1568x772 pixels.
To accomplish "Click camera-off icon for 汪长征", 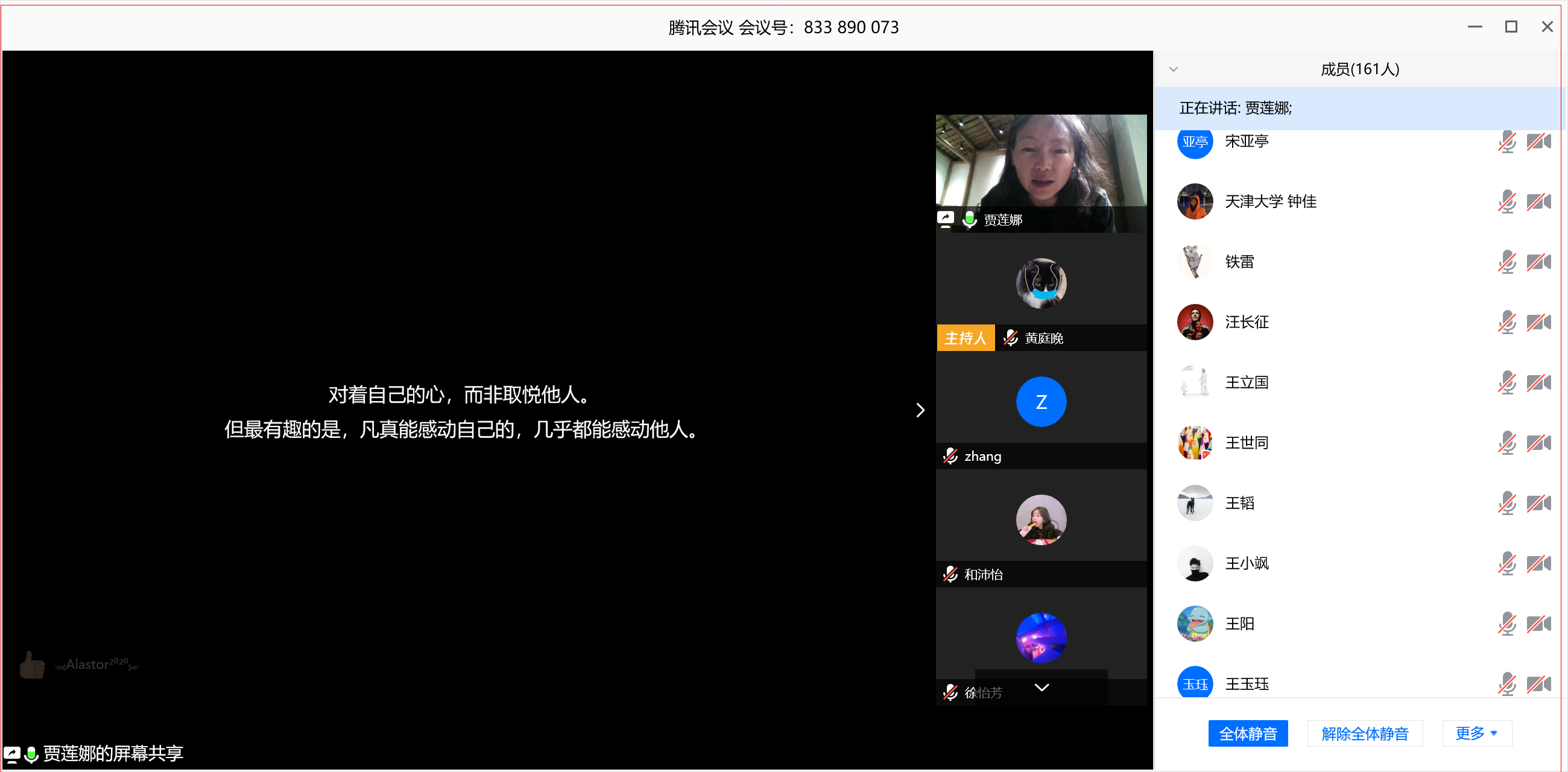I will click(x=1538, y=322).
